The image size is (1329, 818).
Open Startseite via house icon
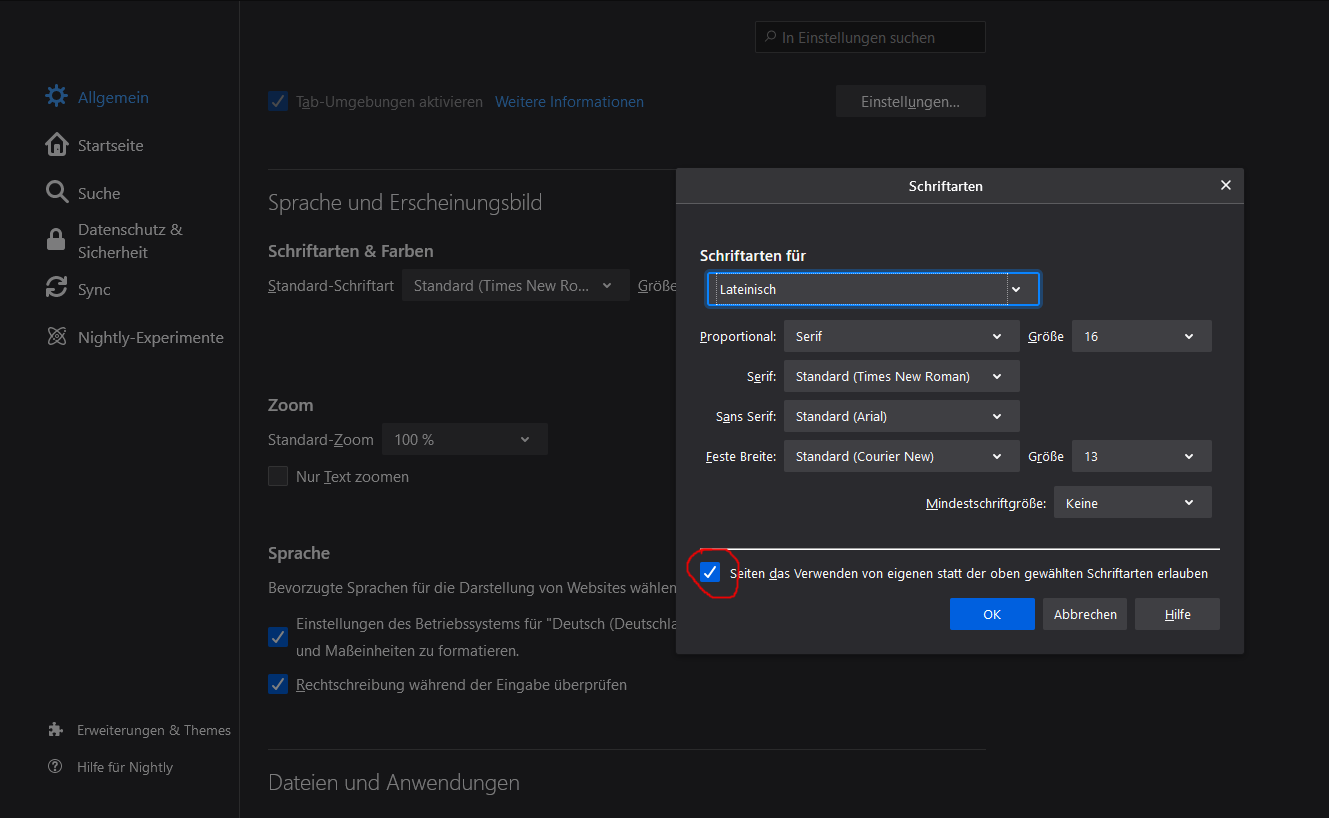tap(57, 145)
